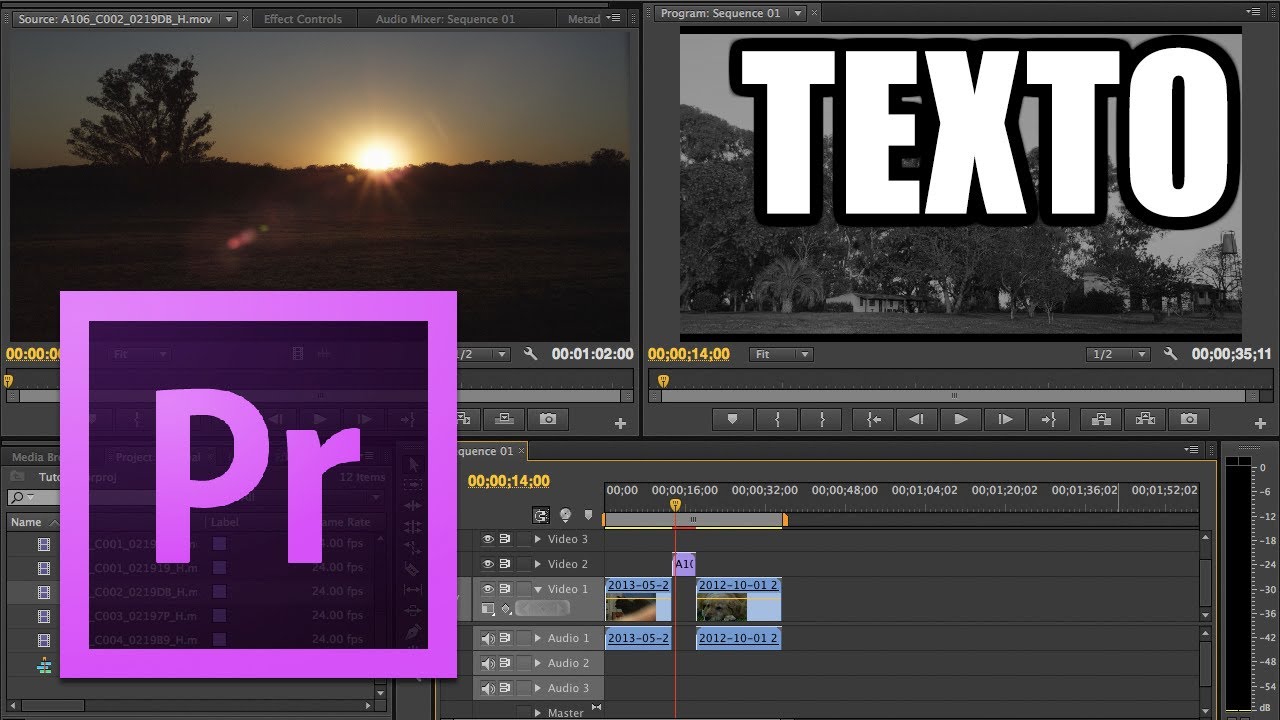Image resolution: width=1280 pixels, height=720 pixels.
Task: Toggle sync lock on Video 3
Action: pyautogui.click(x=506, y=539)
